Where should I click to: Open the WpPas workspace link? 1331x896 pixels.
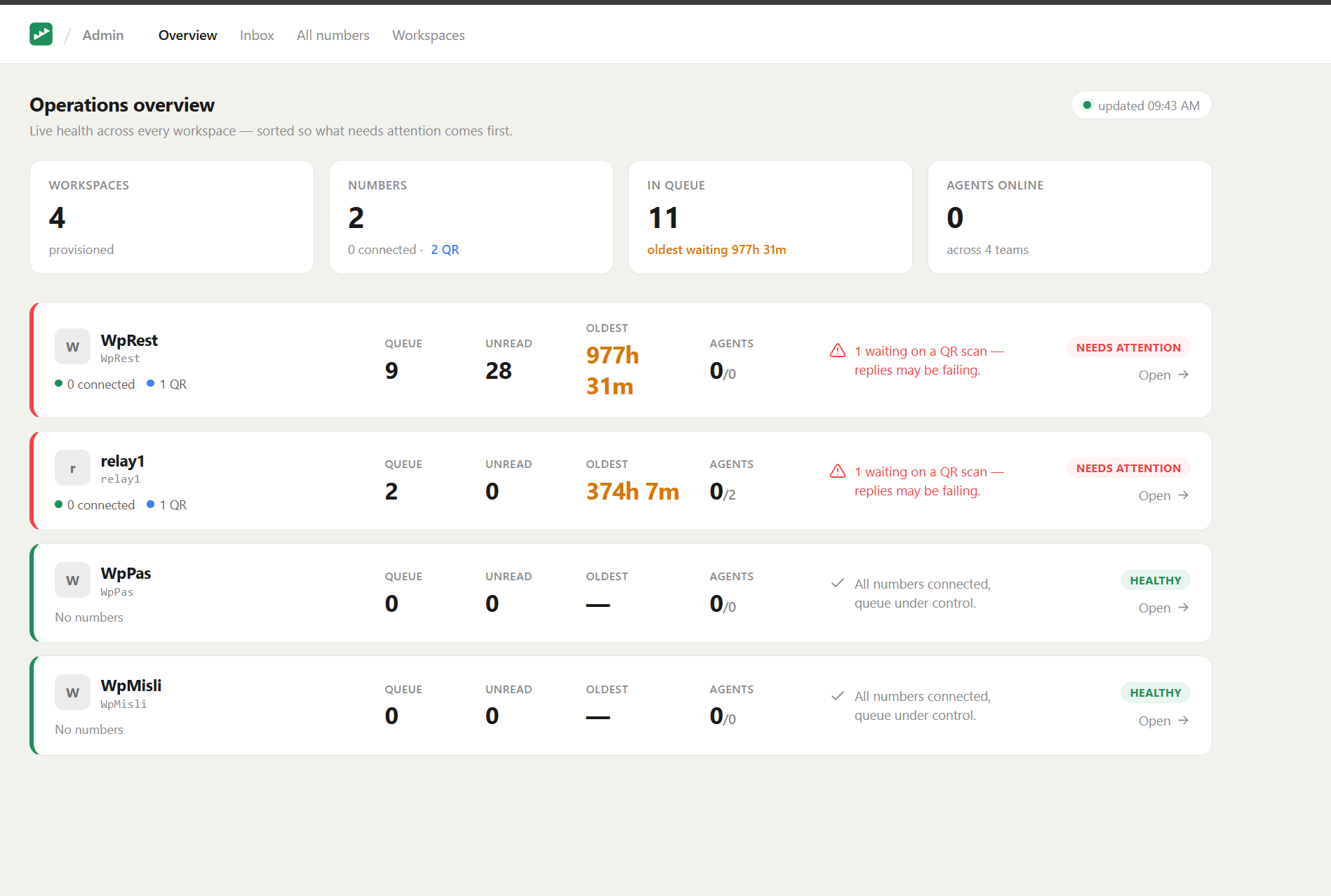coord(1163,608)
